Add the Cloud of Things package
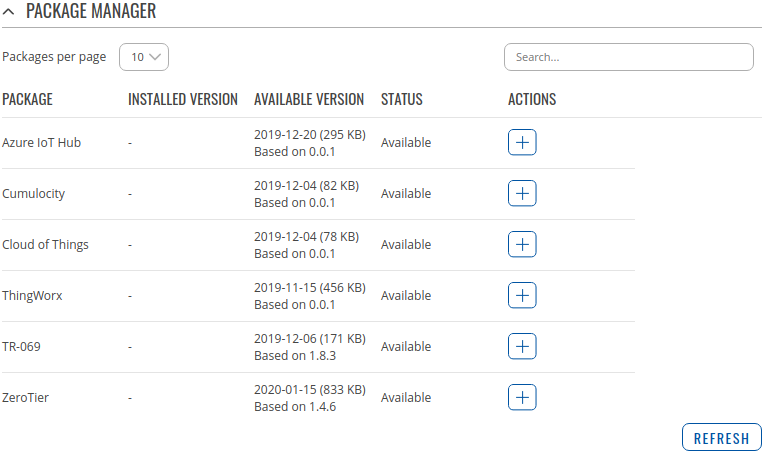 522,245
